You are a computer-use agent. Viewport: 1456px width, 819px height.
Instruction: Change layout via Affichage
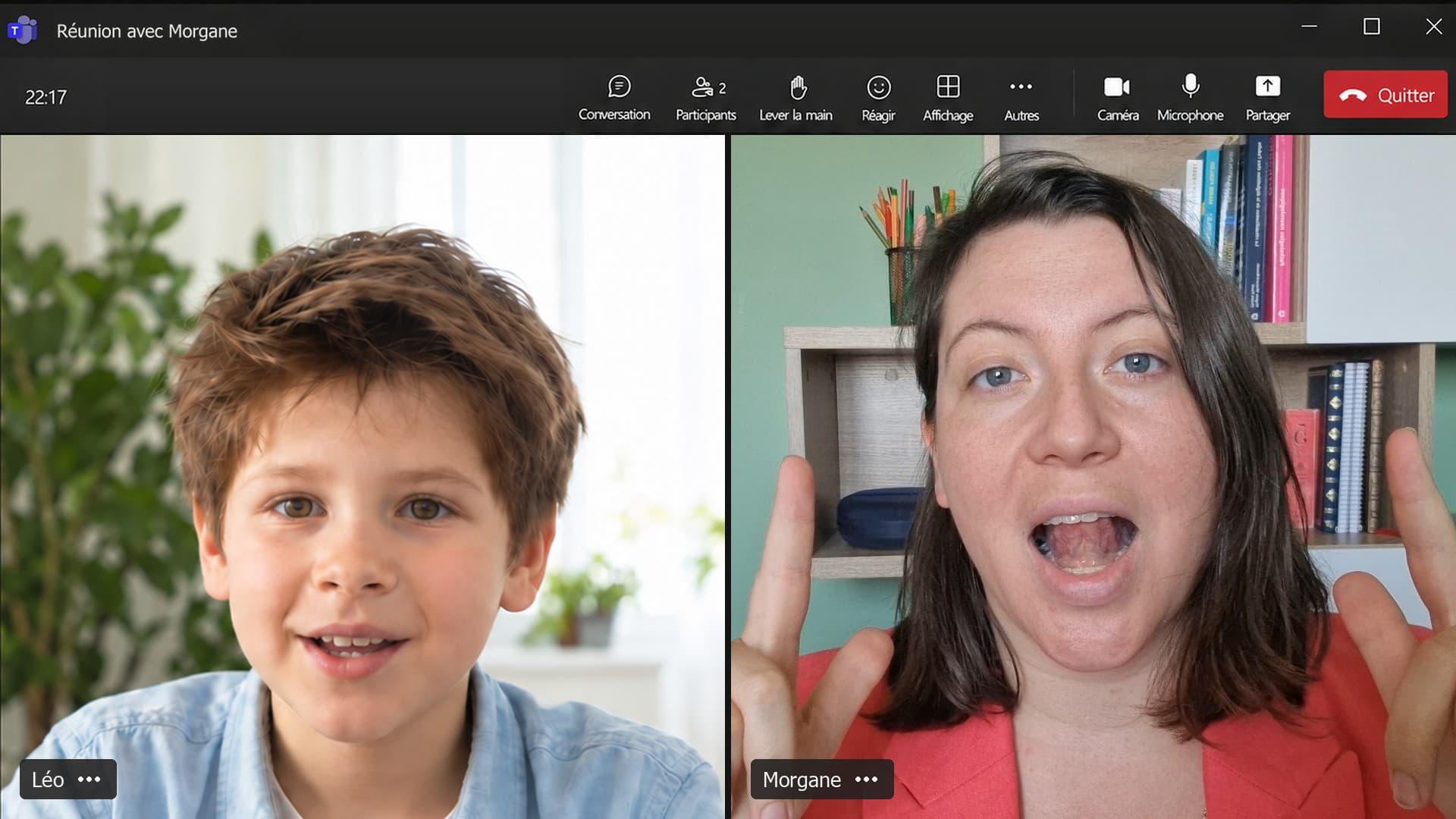tap(948, 98)
